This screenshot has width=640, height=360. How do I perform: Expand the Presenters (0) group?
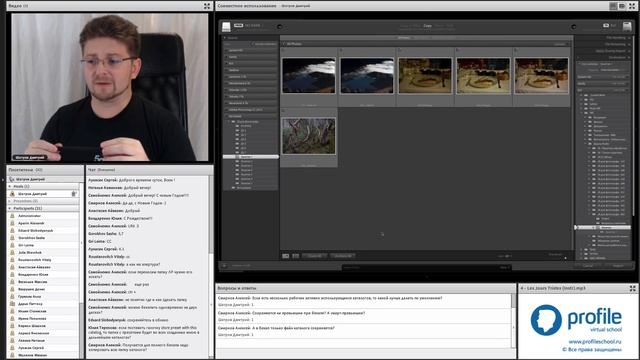pyautogui.click(x=10, y=201)
